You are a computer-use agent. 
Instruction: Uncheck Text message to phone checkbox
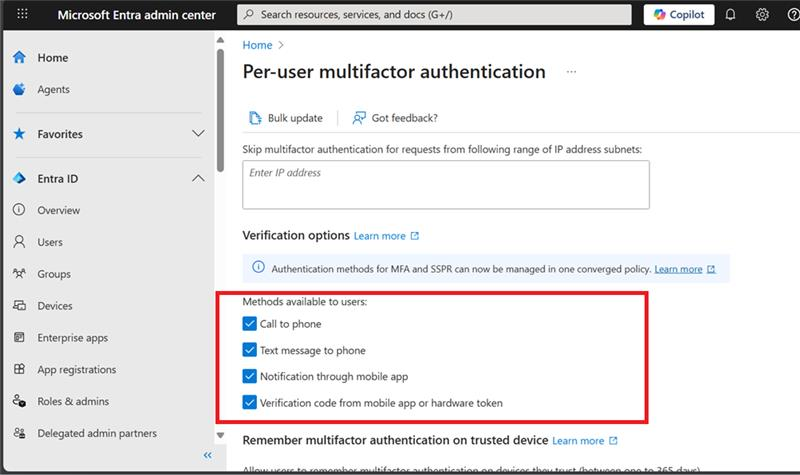click(x=249, y=350)
